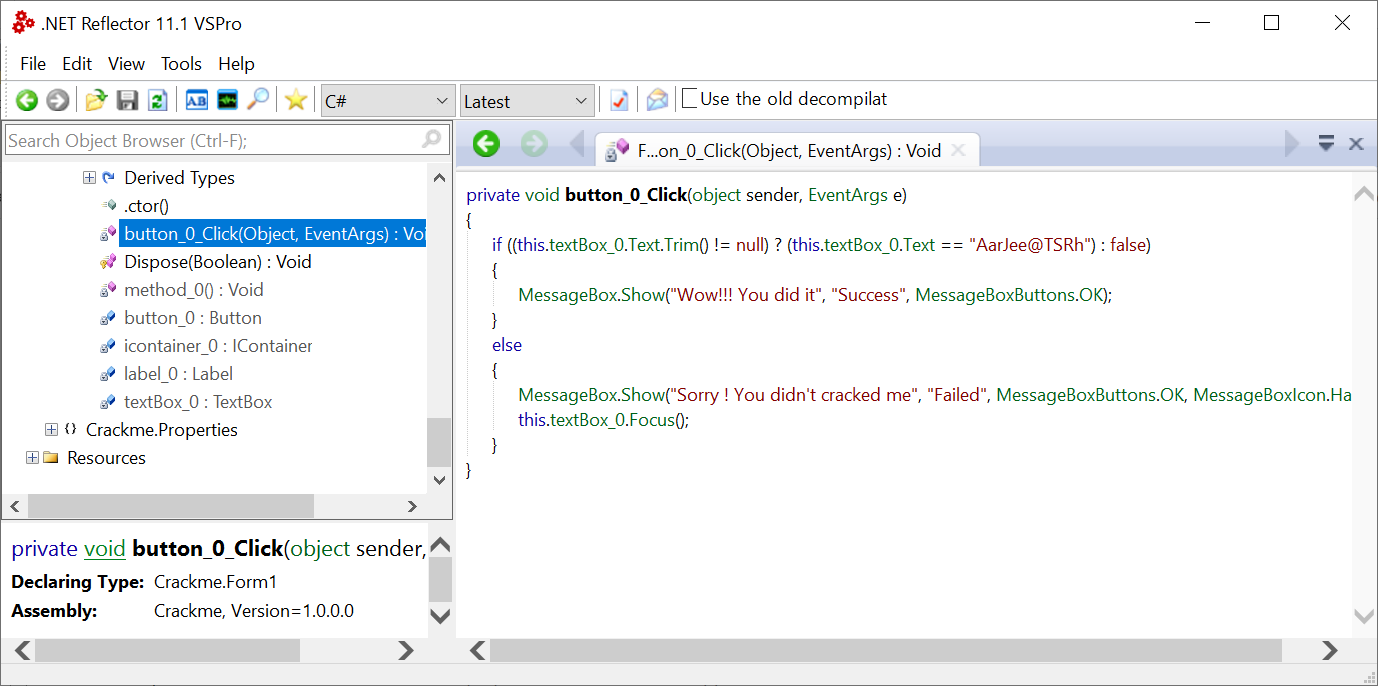
Task: Click the Search Object Browser field
Action: (x=212, y=141)
